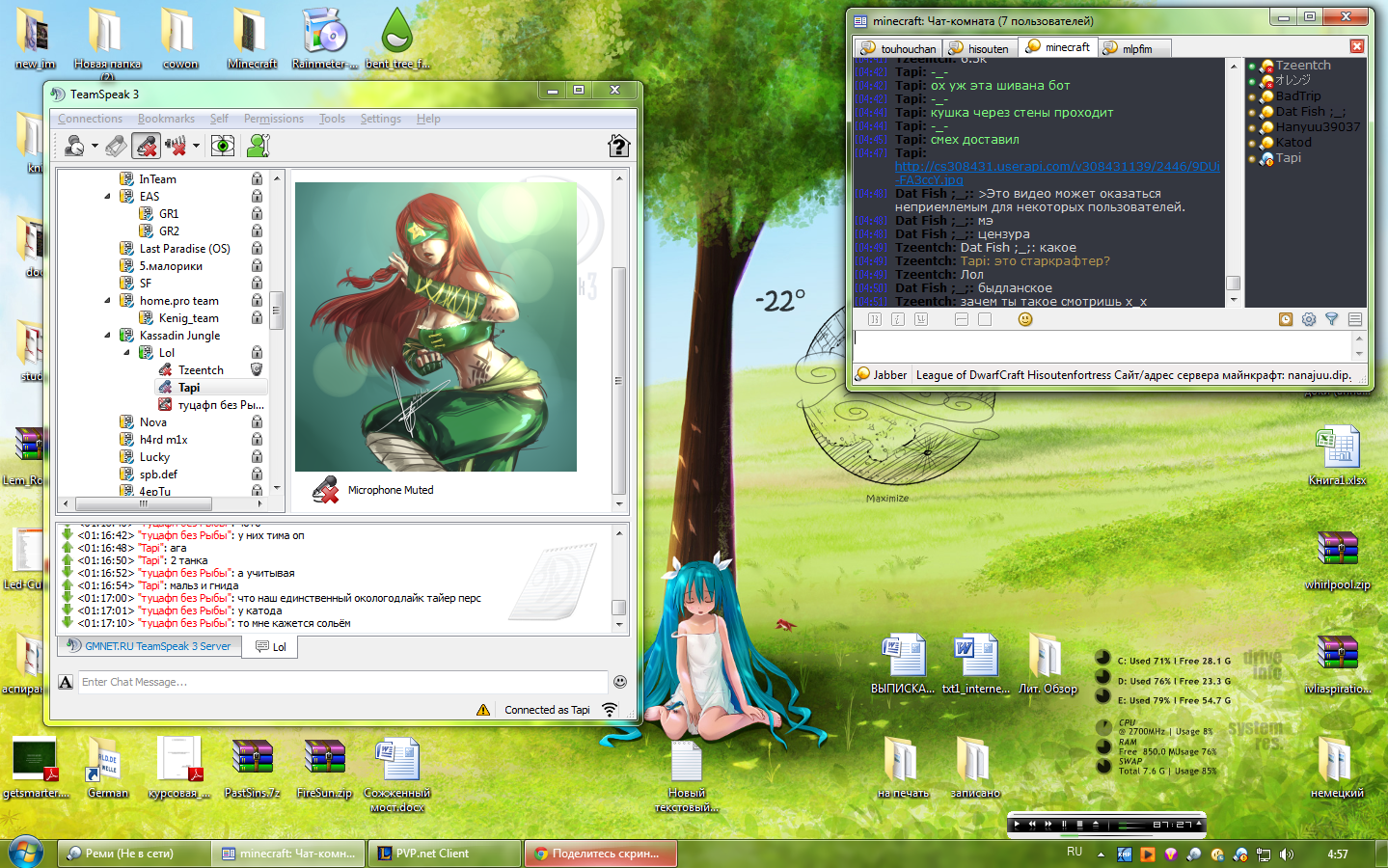Open the Bookmarks menu
The height and width of the screenshot is (868, 1388).
pyautogui.click(x=166, y=119)
